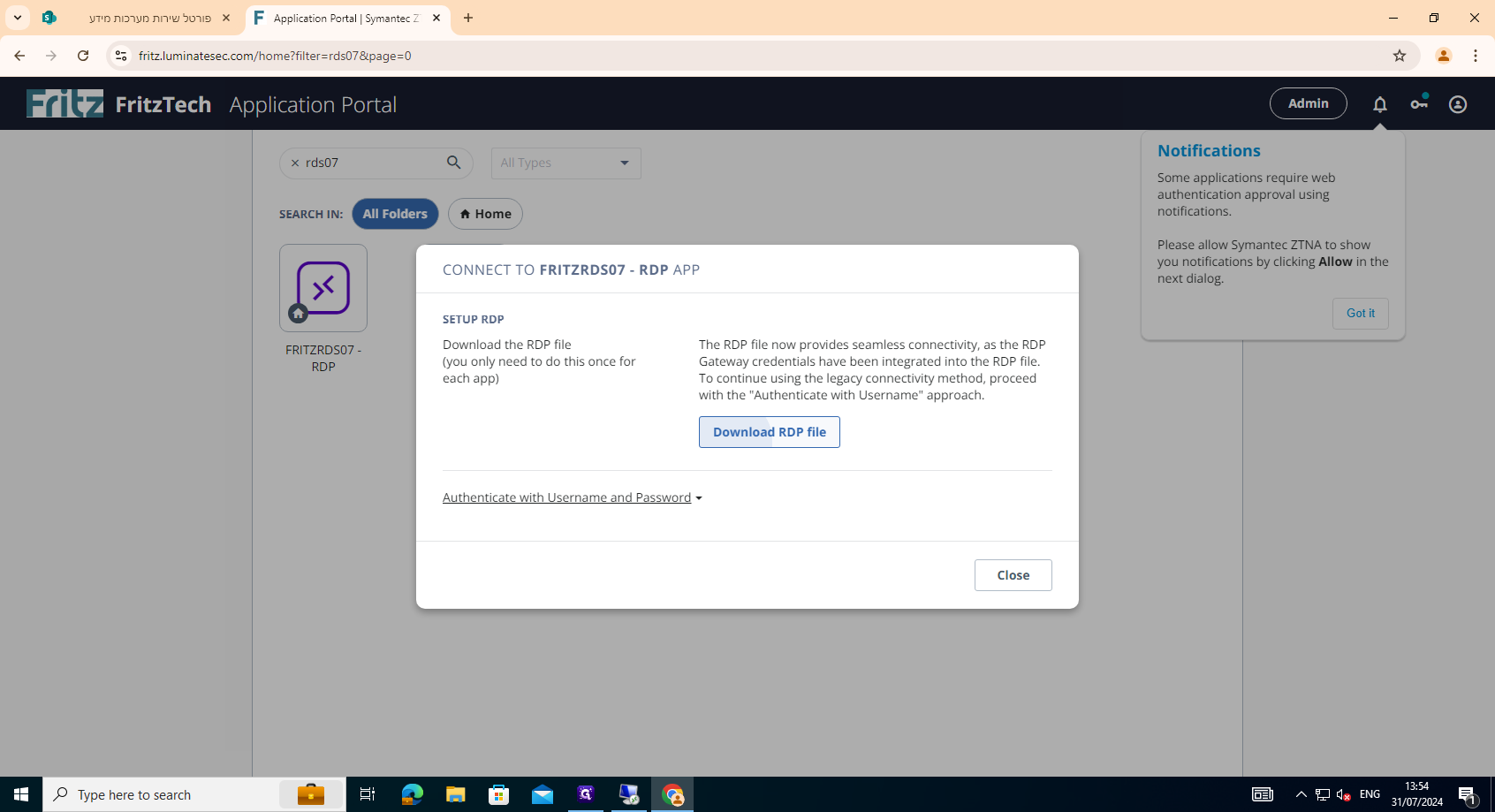The width and height of the screenshot is (1495, 812).
Task: Open a new browser tab
Action: tap(468, 18)
